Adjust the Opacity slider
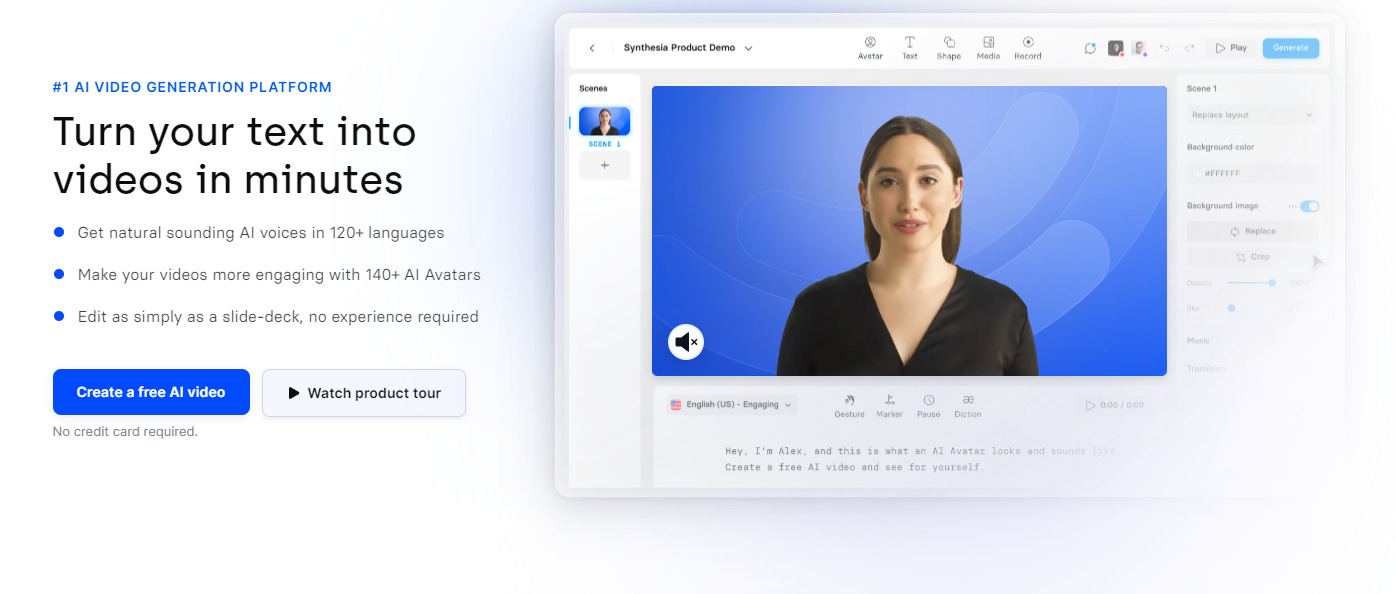The width and height of the screenshot is (1396, 594). click(x=1250, y=283)
